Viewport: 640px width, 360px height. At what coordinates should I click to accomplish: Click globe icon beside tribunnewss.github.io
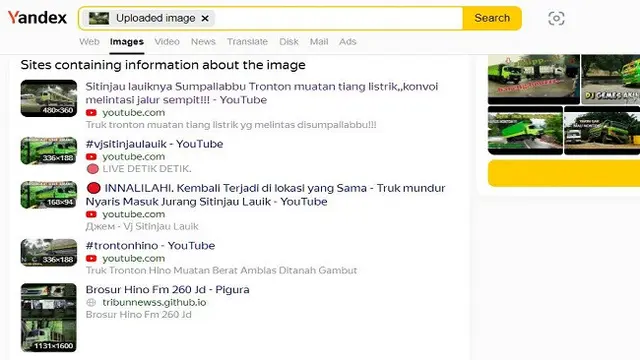coord(91,302)
